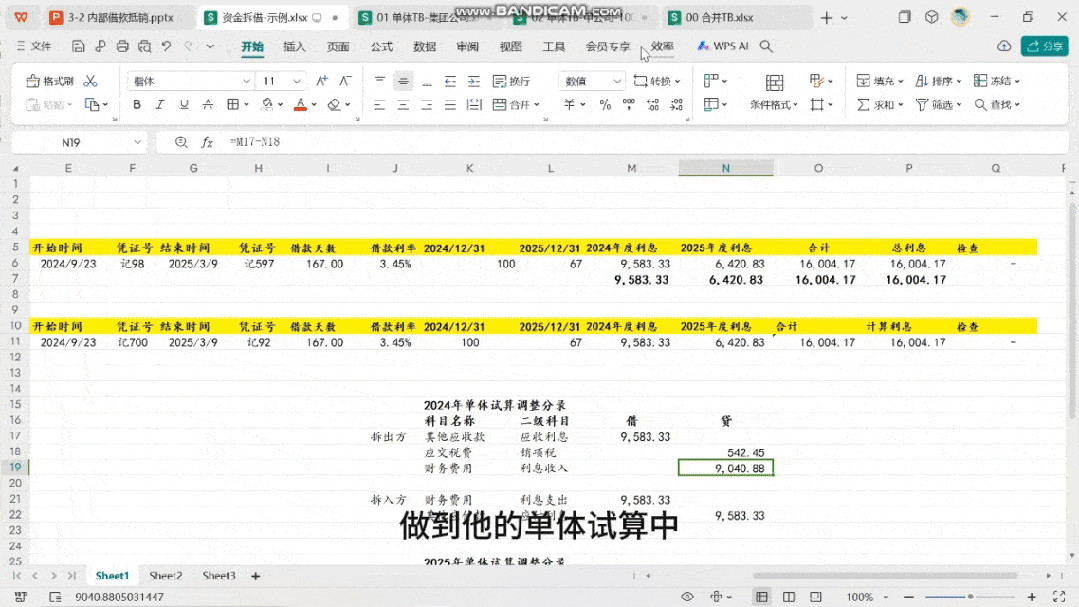Toggle strikethrough formatting

(208, 105)
